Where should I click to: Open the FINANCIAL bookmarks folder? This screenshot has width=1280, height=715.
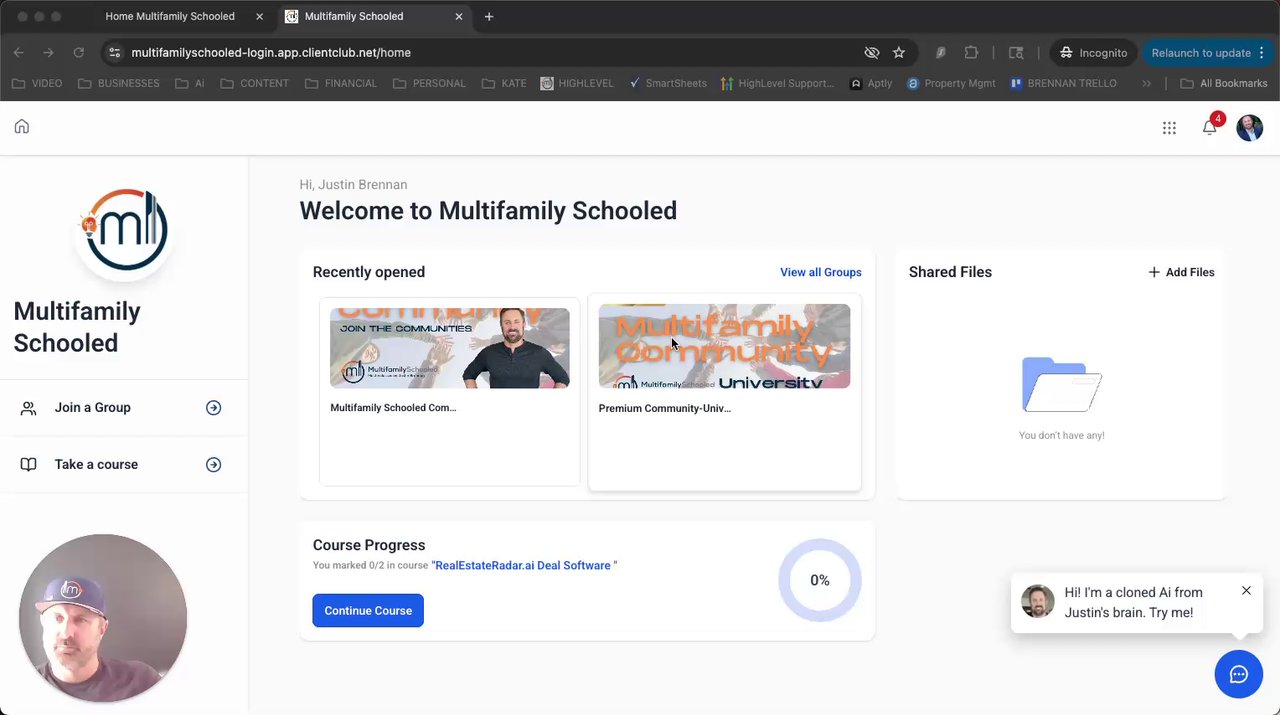pyautogui.click(x=340, y=83)
